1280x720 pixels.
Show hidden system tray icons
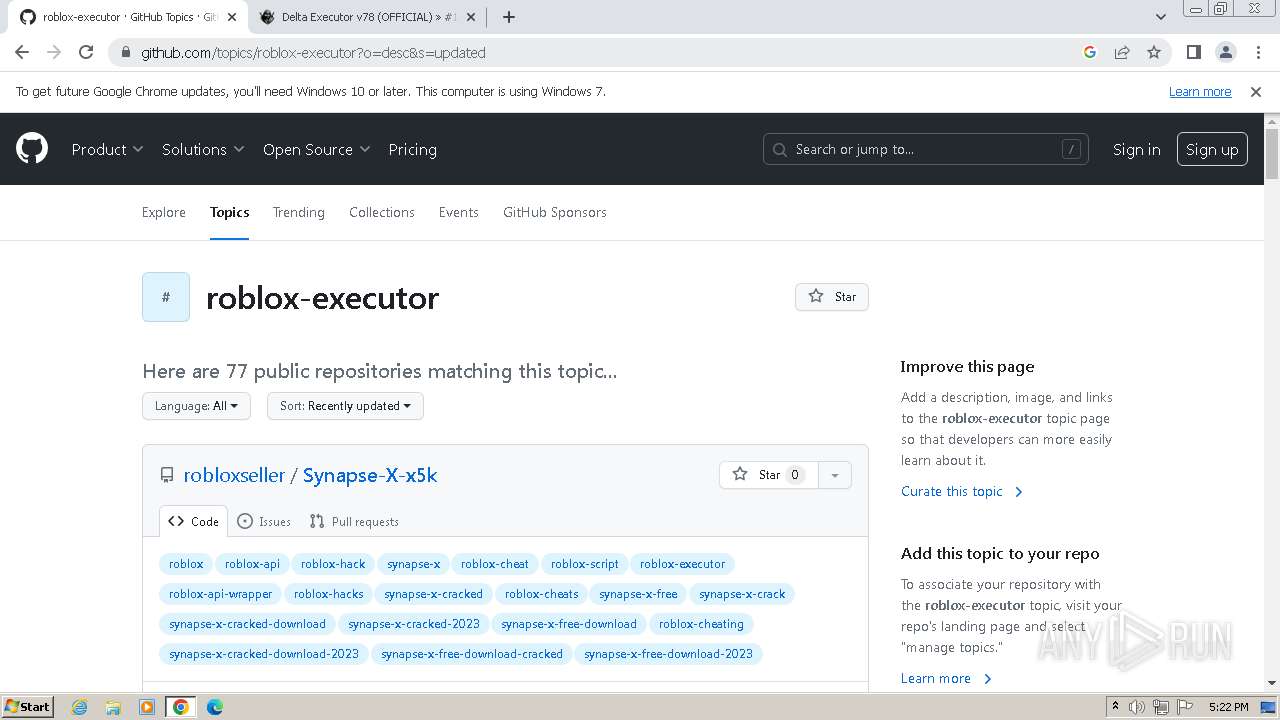[1115, 707]
